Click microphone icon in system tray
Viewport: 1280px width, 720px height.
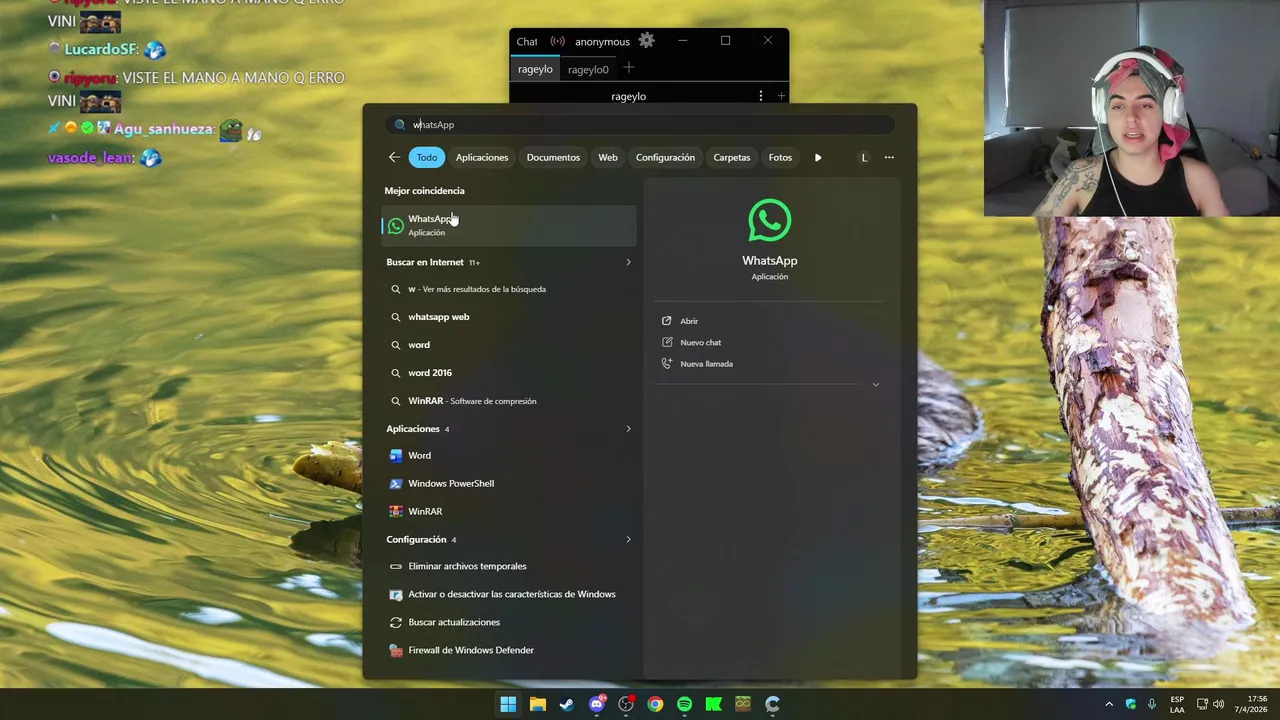coord(1152,704)
